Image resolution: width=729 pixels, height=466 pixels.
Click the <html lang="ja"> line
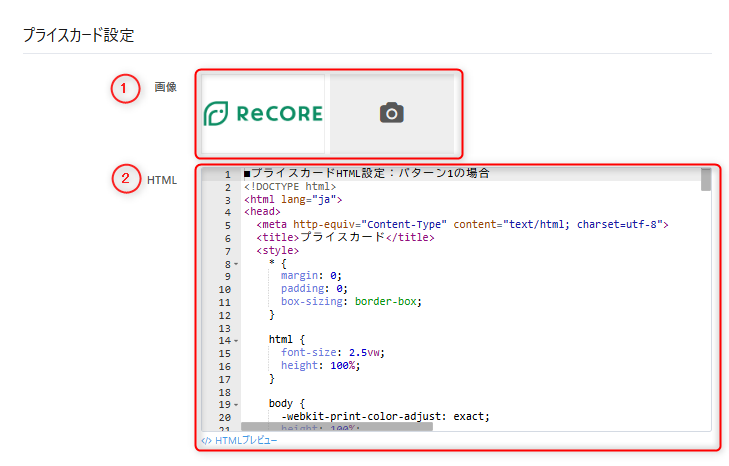293,200
